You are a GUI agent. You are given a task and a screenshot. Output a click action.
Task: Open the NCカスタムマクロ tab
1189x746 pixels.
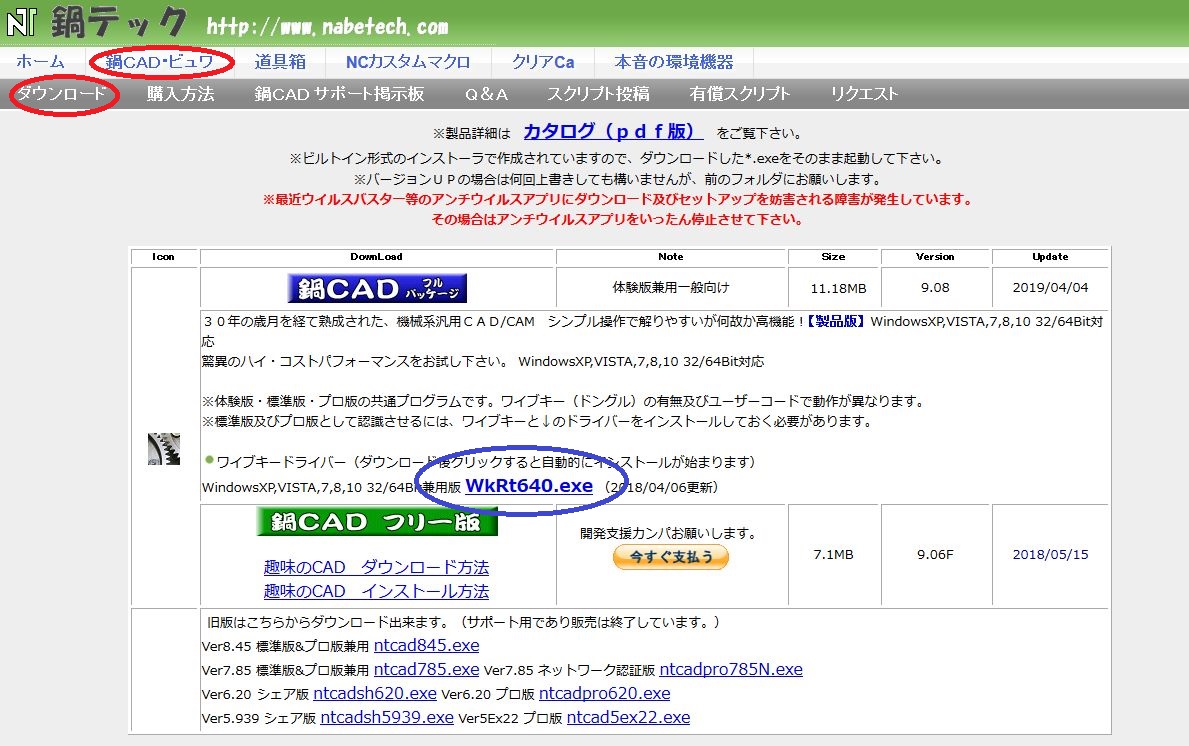tap(408, 62)
